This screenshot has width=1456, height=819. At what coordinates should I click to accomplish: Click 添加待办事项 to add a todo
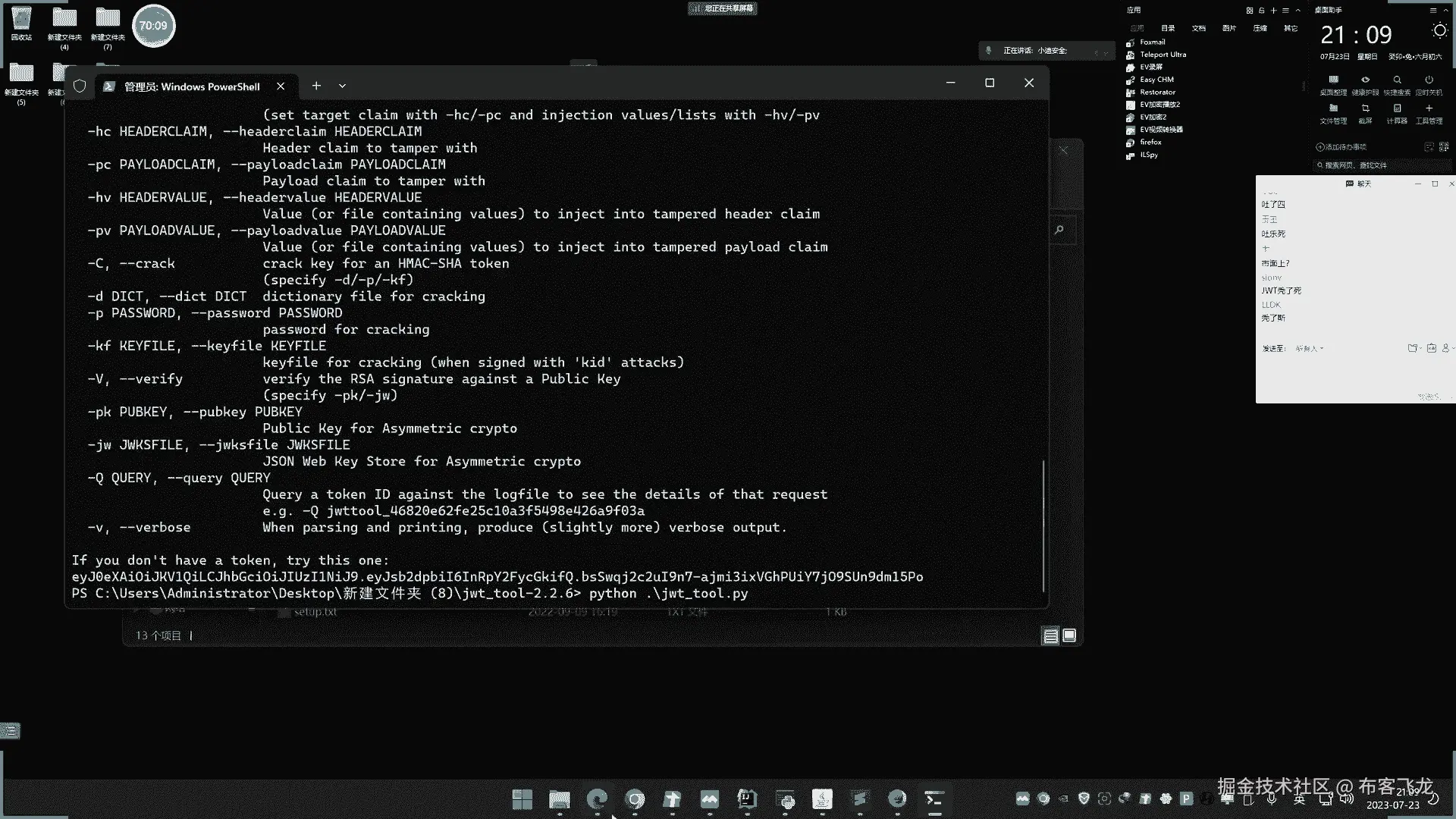(1341, 147)
